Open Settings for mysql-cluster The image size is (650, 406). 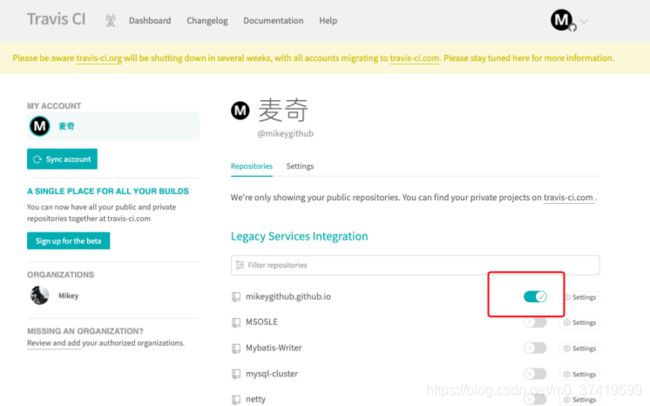tap(580, 374)
